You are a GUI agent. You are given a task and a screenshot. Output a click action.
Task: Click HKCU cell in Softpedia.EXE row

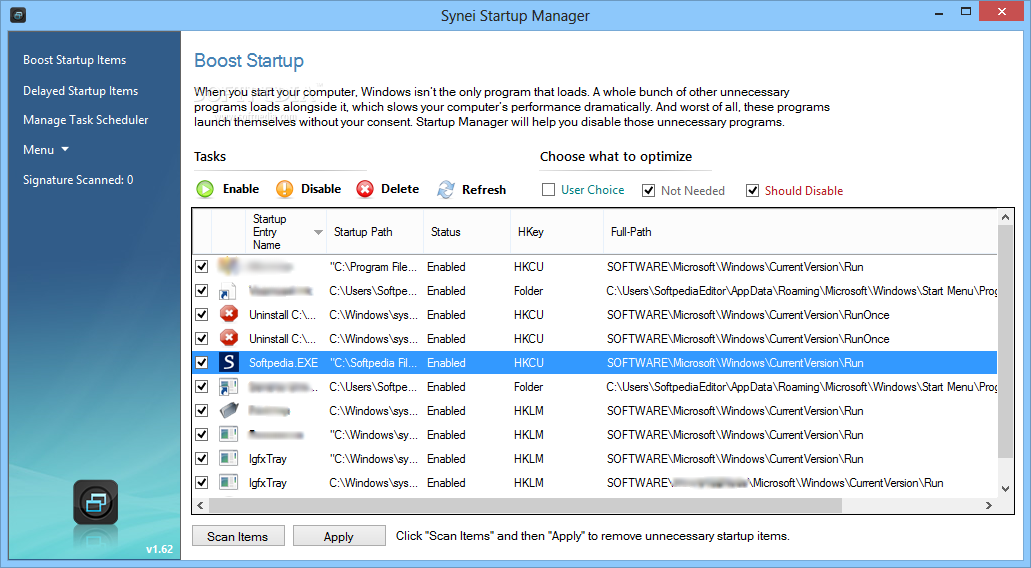pyautogui.click(x=529, y=363)
